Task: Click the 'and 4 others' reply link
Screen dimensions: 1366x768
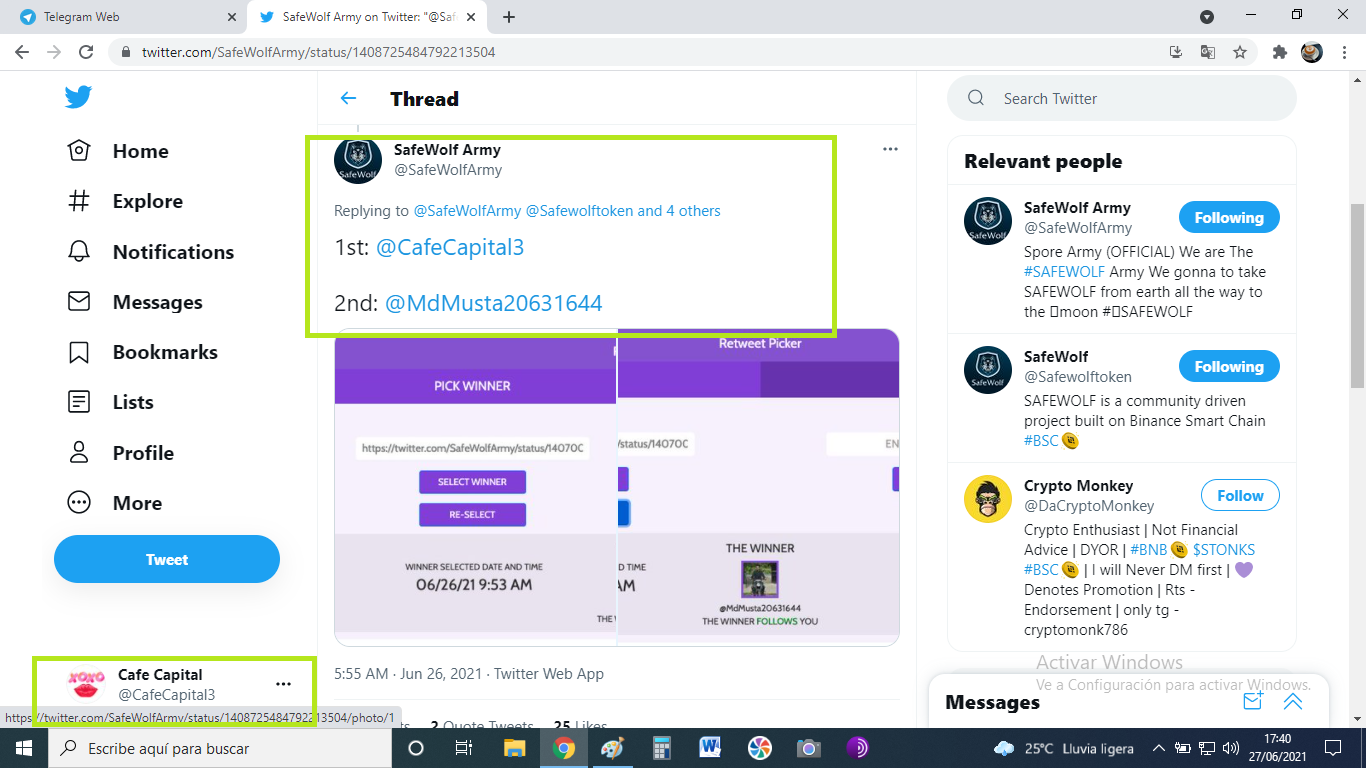Action: 679,211
